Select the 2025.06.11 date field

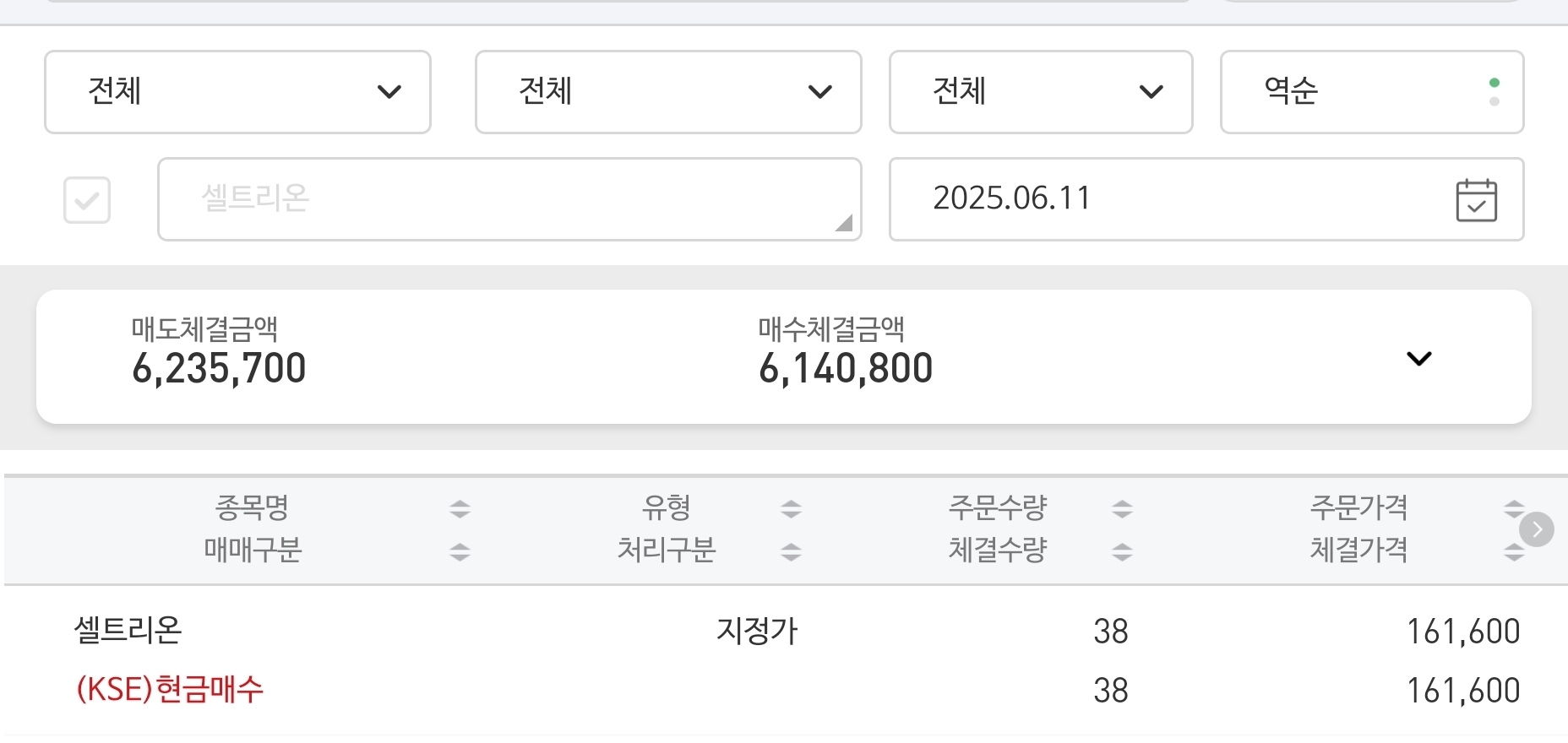(1206, 199)
